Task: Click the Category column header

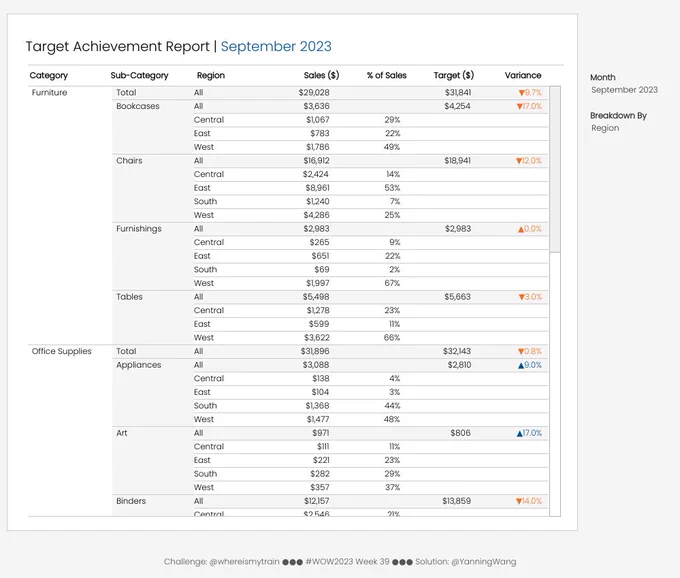Action: coord(49,75)
